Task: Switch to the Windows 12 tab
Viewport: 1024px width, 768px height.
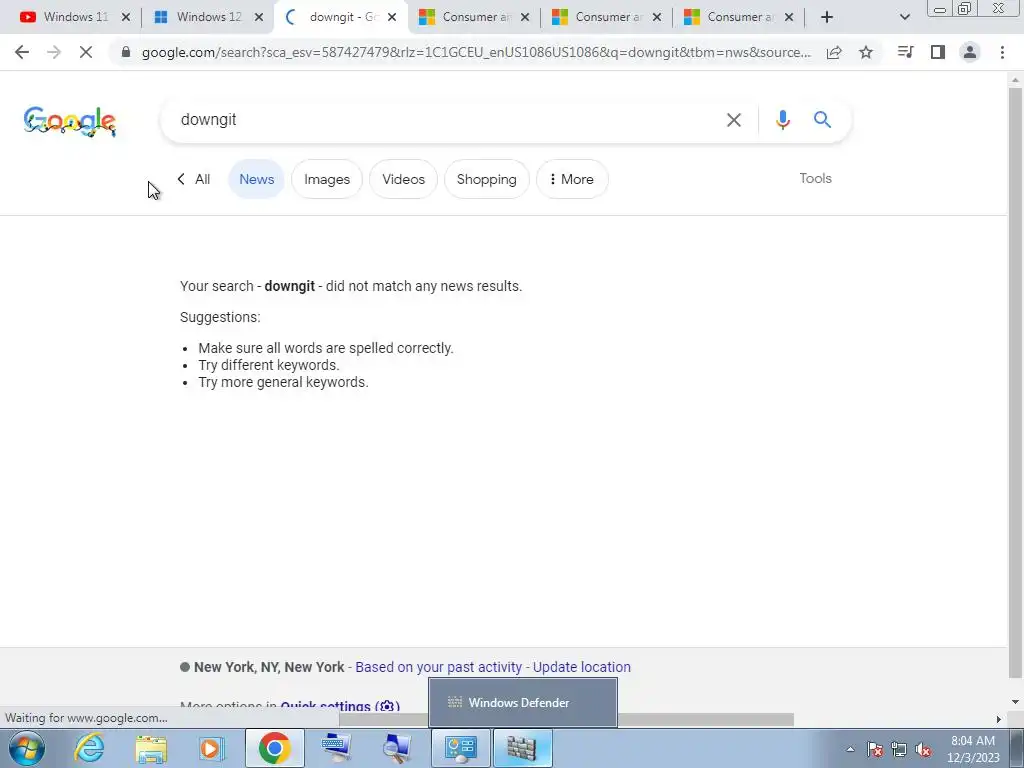Action: 199,17
